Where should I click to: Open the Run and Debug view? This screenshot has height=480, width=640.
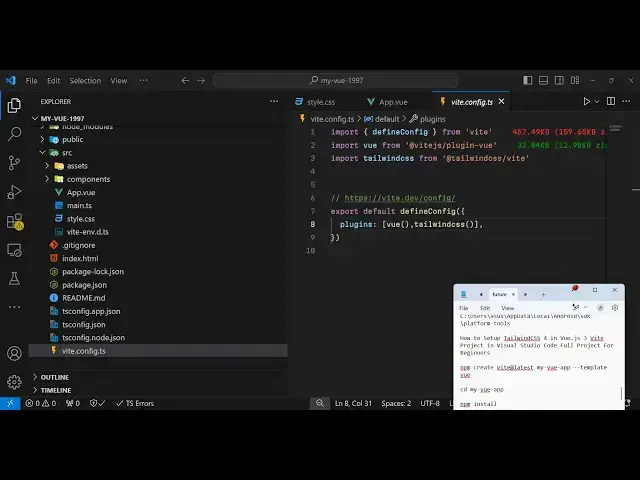tap(14, 192)
